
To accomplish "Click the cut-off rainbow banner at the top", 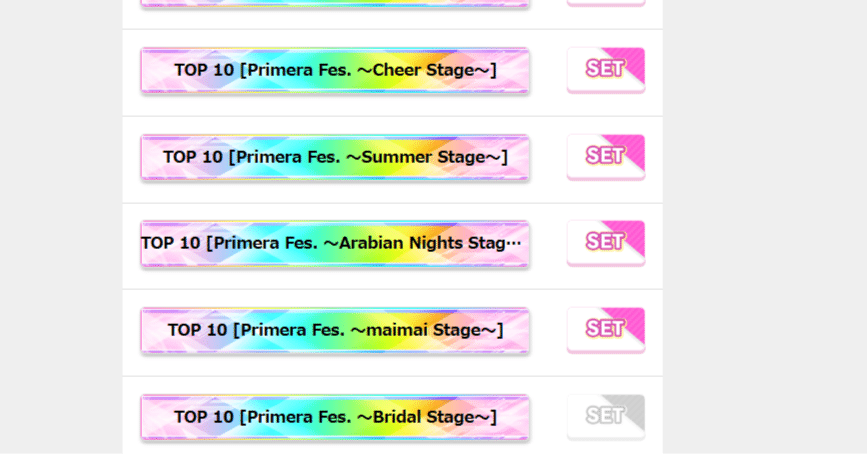I will (x=335, y=3).
